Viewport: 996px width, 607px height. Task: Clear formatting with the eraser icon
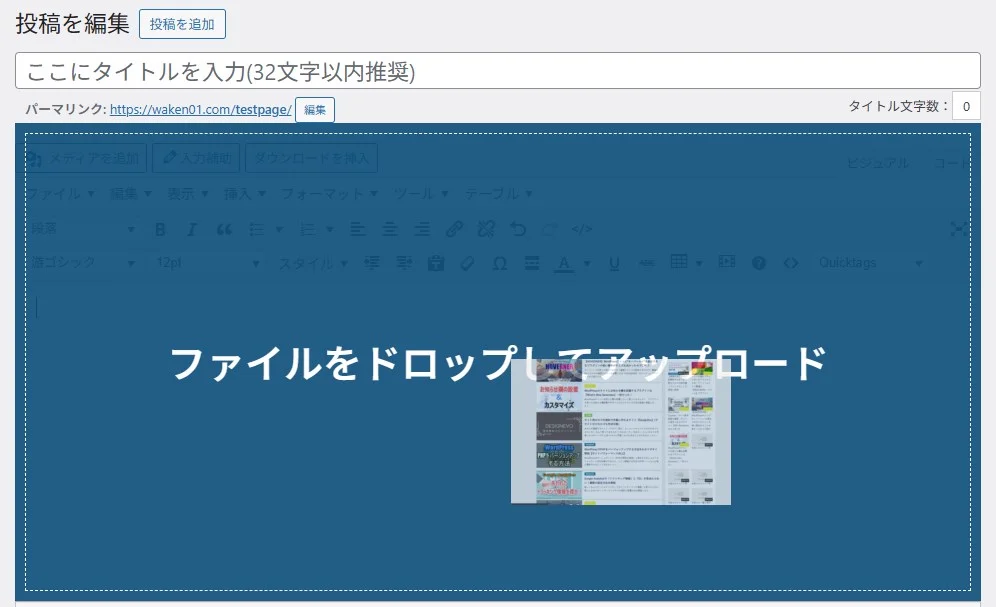pyautogui.click(x=468, y=263)
